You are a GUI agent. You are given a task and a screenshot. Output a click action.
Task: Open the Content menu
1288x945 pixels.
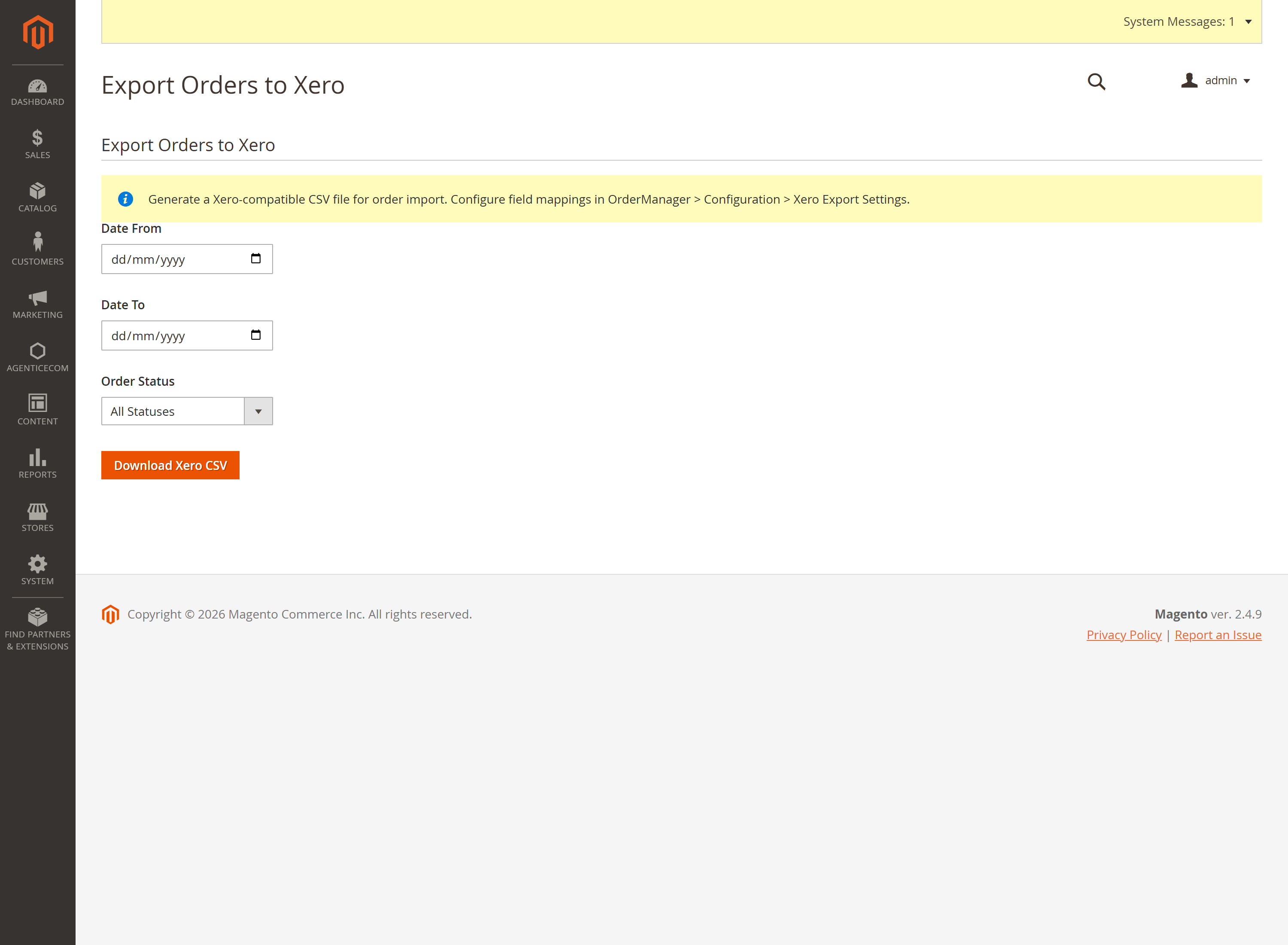38,410
